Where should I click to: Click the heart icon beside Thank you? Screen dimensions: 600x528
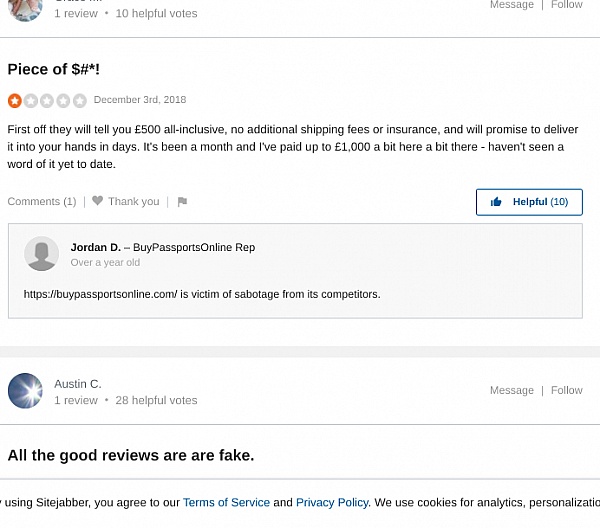[98, 201]
